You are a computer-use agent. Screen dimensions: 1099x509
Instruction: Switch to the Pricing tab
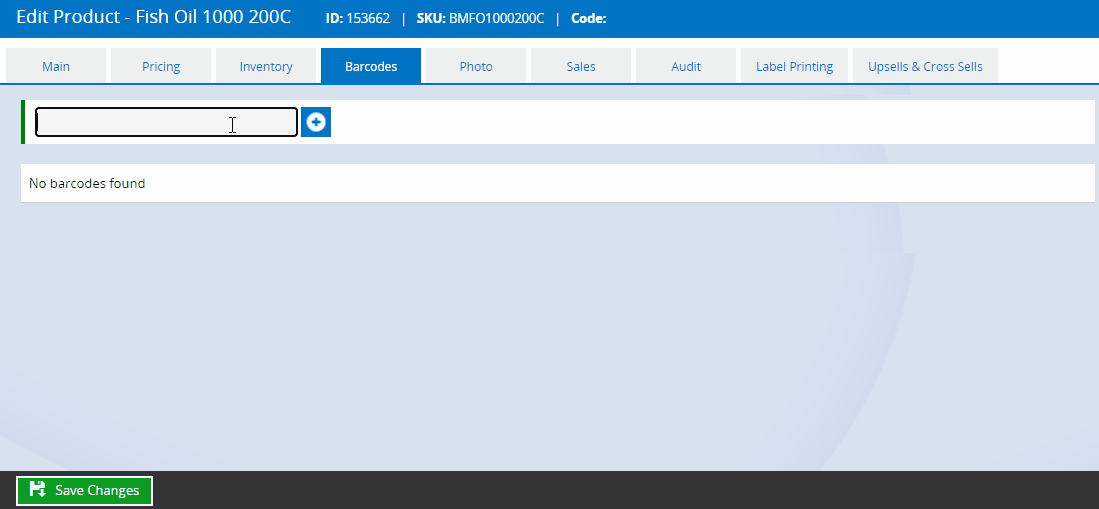(x=161, y=66)
